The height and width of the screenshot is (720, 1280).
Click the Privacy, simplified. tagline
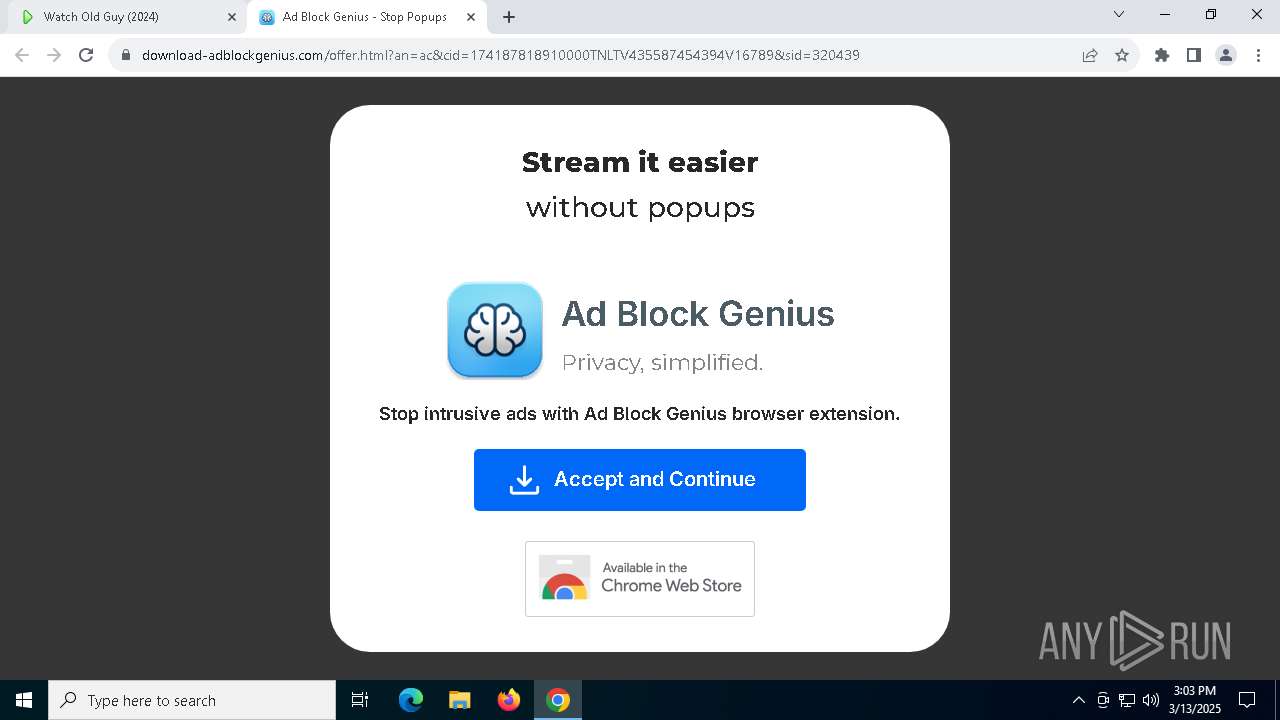(662, 363)
